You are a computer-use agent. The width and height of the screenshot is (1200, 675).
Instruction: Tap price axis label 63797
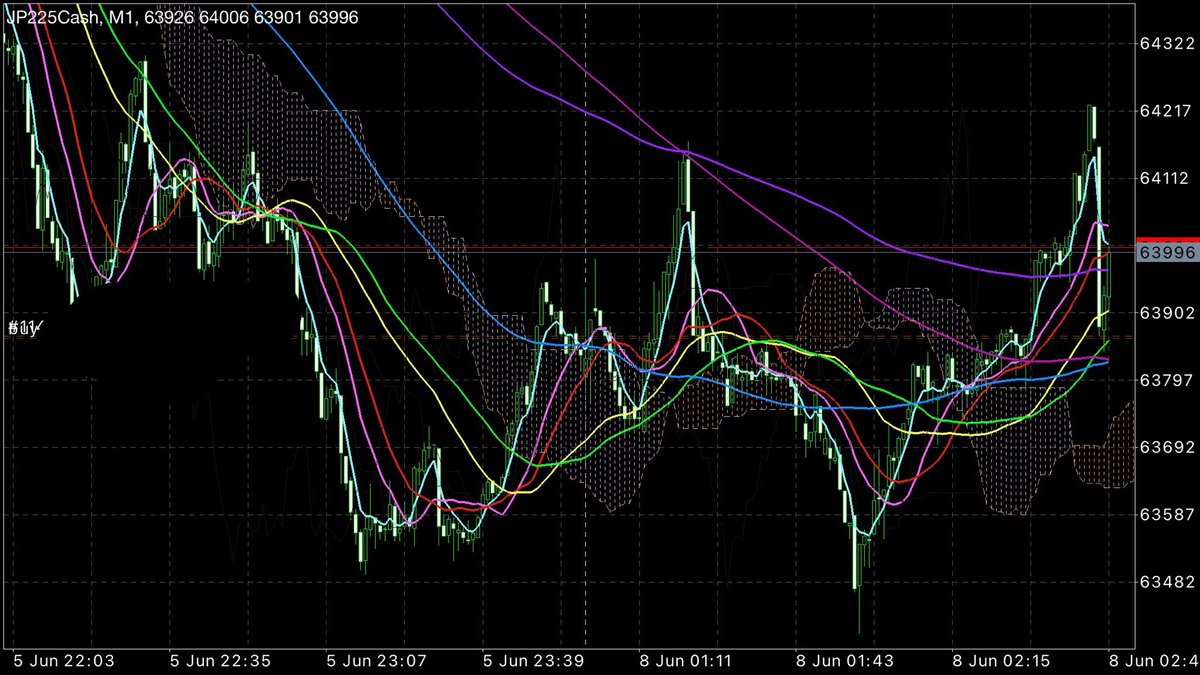coord(1167,380)
